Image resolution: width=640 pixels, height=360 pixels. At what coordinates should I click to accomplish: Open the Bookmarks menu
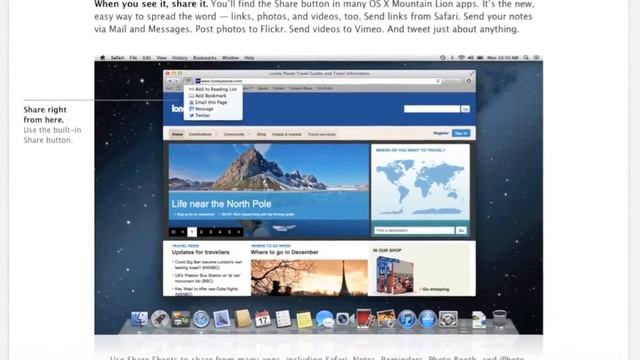204,58
